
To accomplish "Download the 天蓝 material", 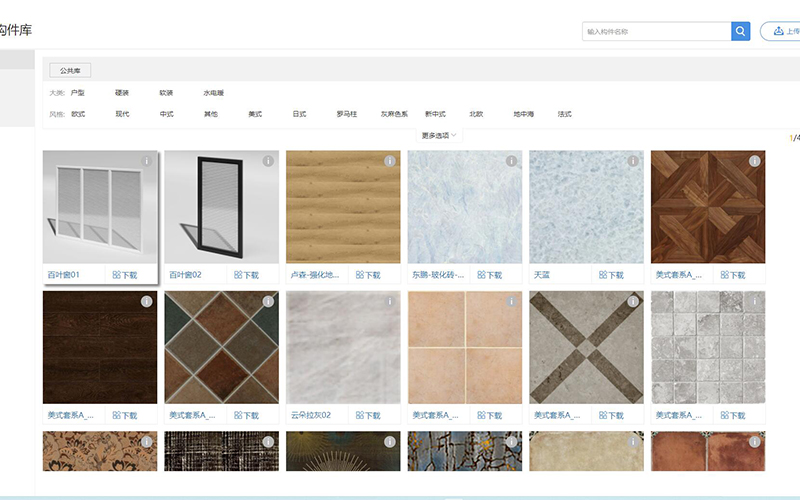I will click(611, 275).
